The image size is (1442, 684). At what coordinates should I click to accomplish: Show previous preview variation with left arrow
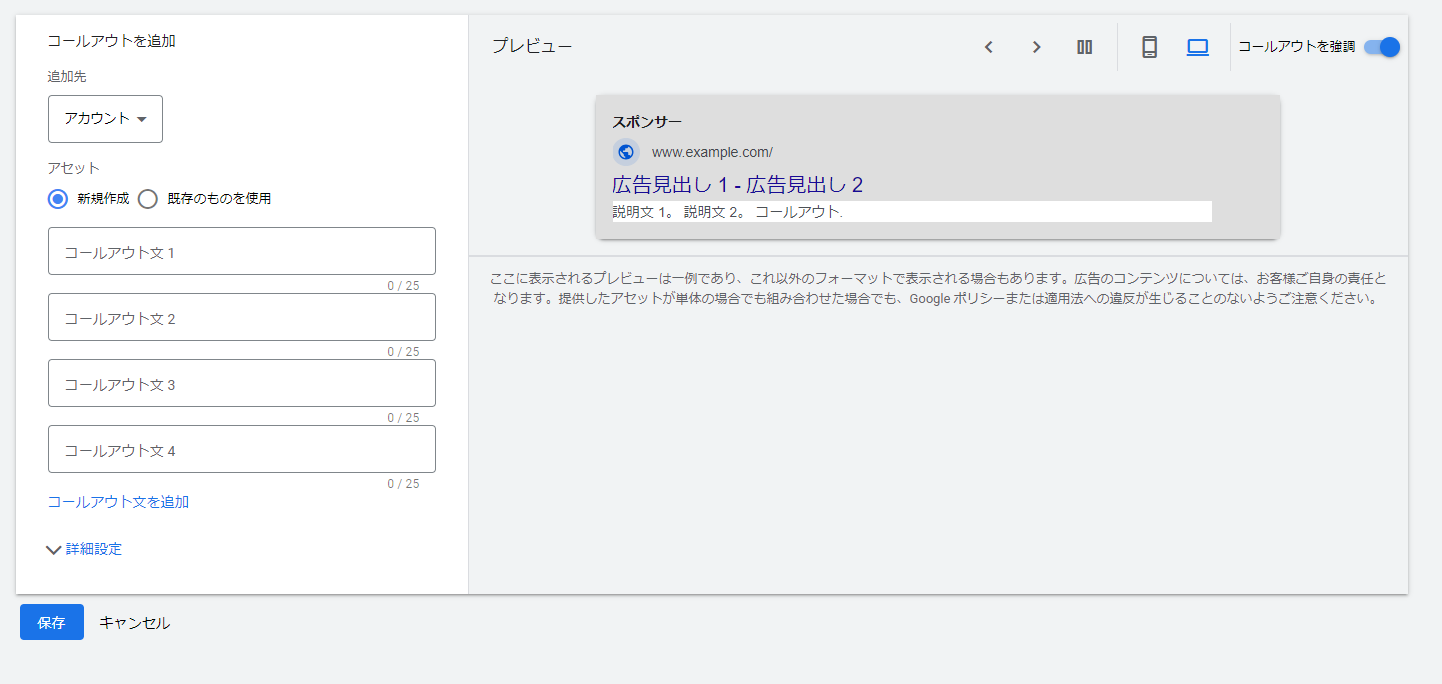tap(988, 46)
